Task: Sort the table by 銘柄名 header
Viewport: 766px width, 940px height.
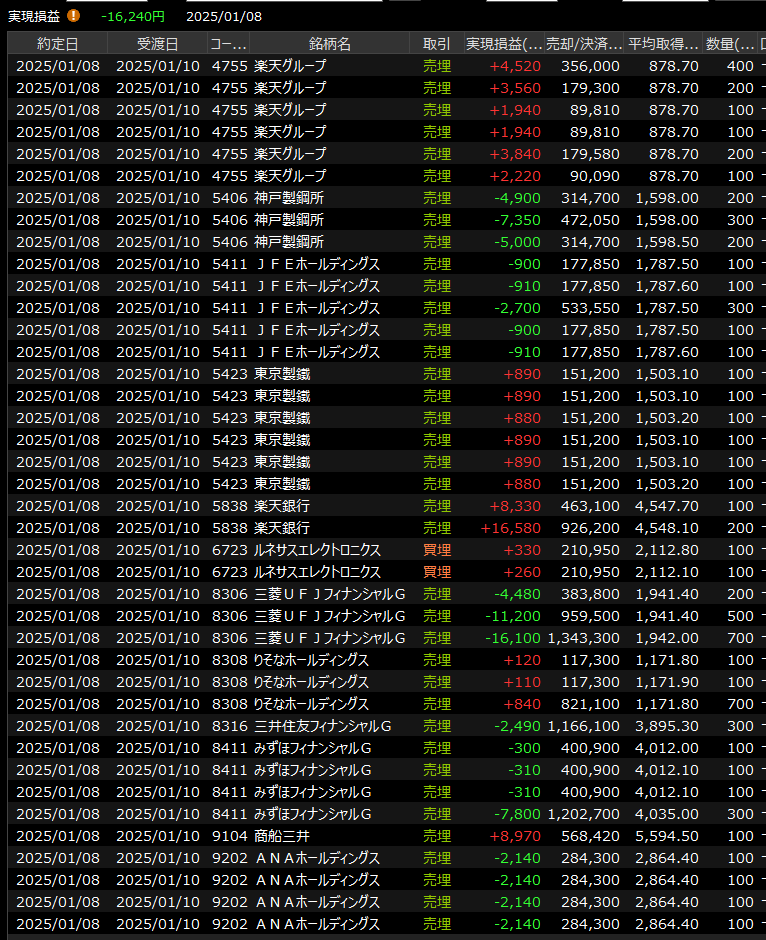Action: tap(329, 44)
